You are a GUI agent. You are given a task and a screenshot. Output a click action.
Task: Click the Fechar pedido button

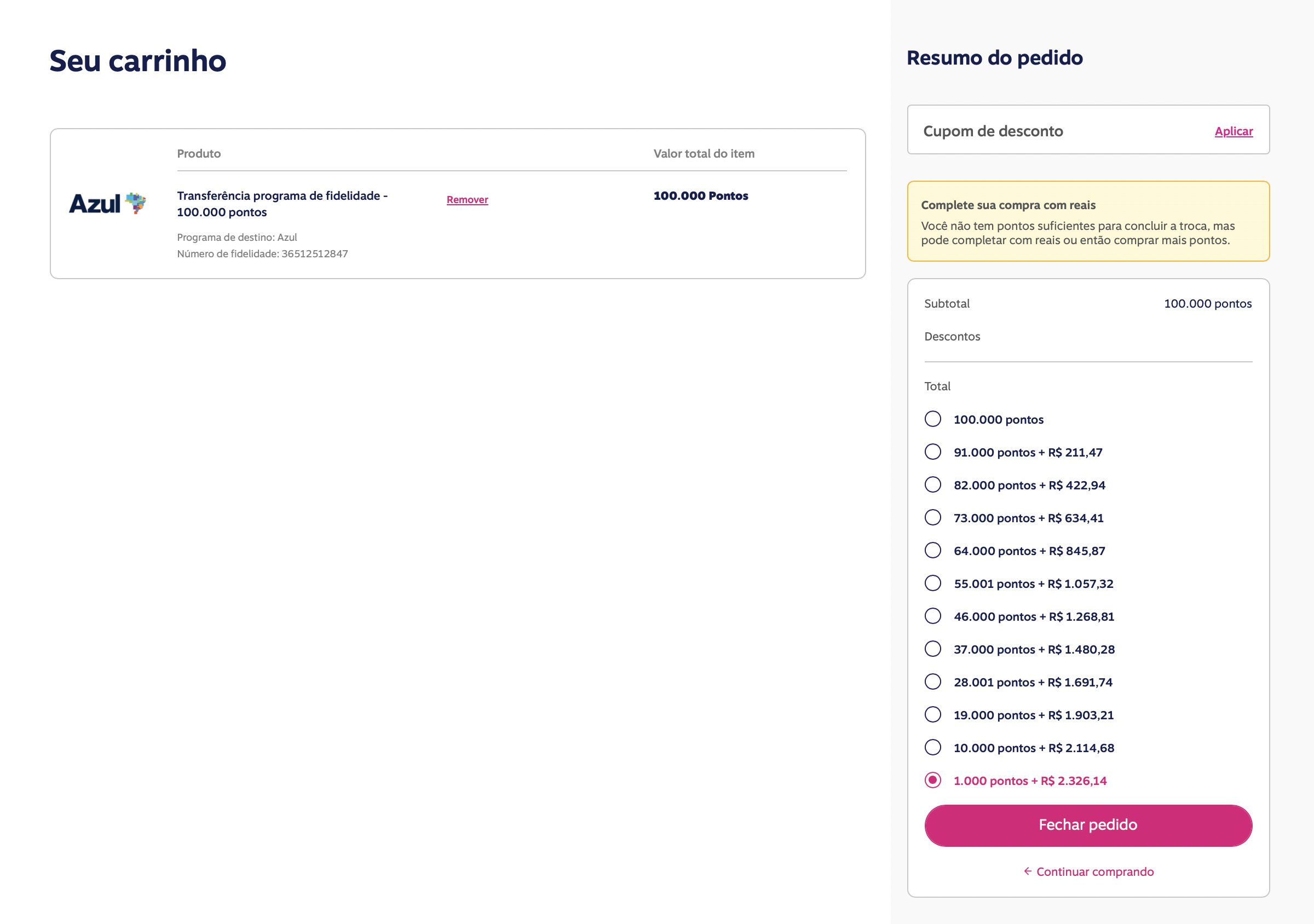(1088, 825)
